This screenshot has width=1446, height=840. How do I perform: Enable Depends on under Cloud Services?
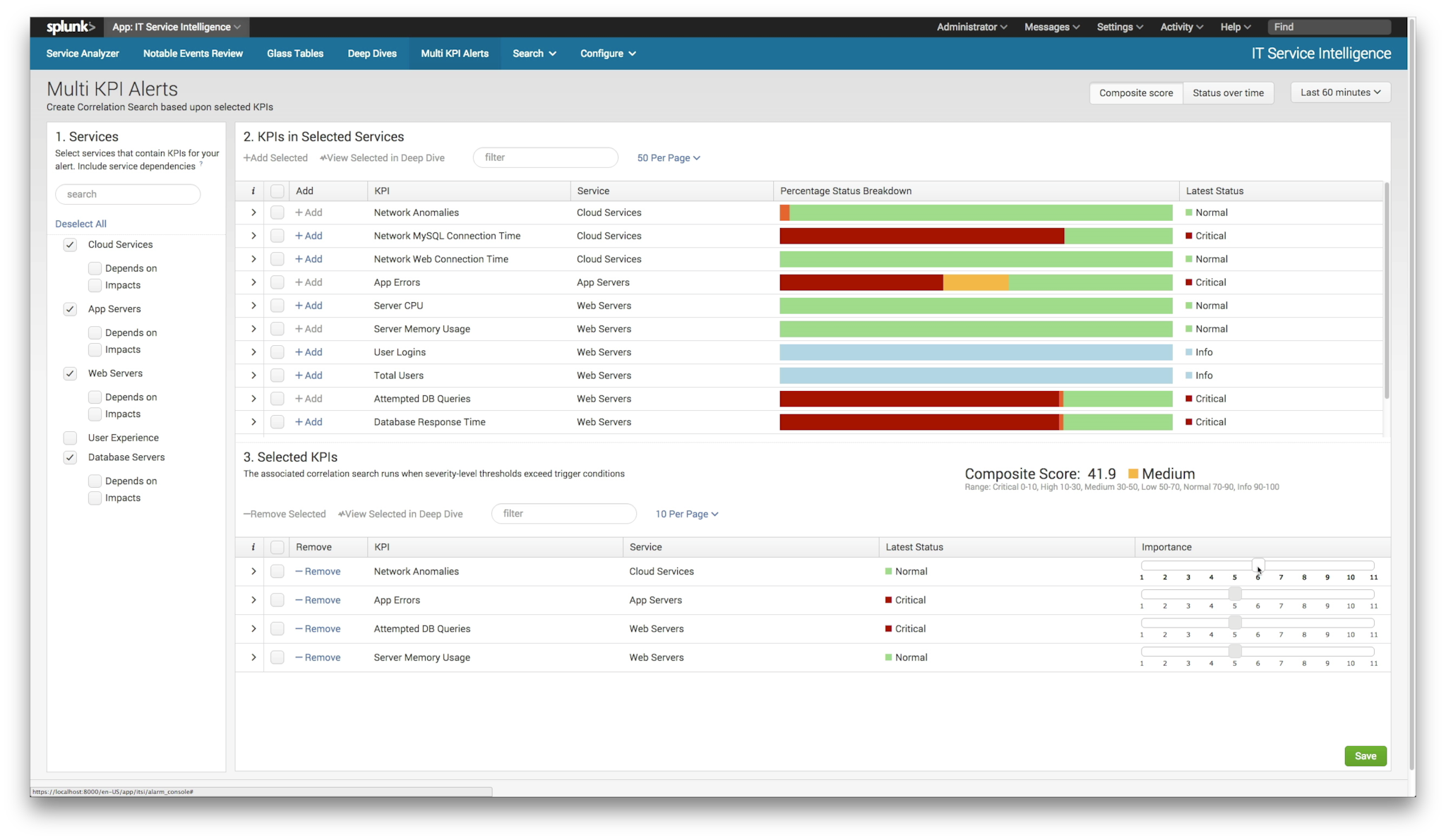95,268
